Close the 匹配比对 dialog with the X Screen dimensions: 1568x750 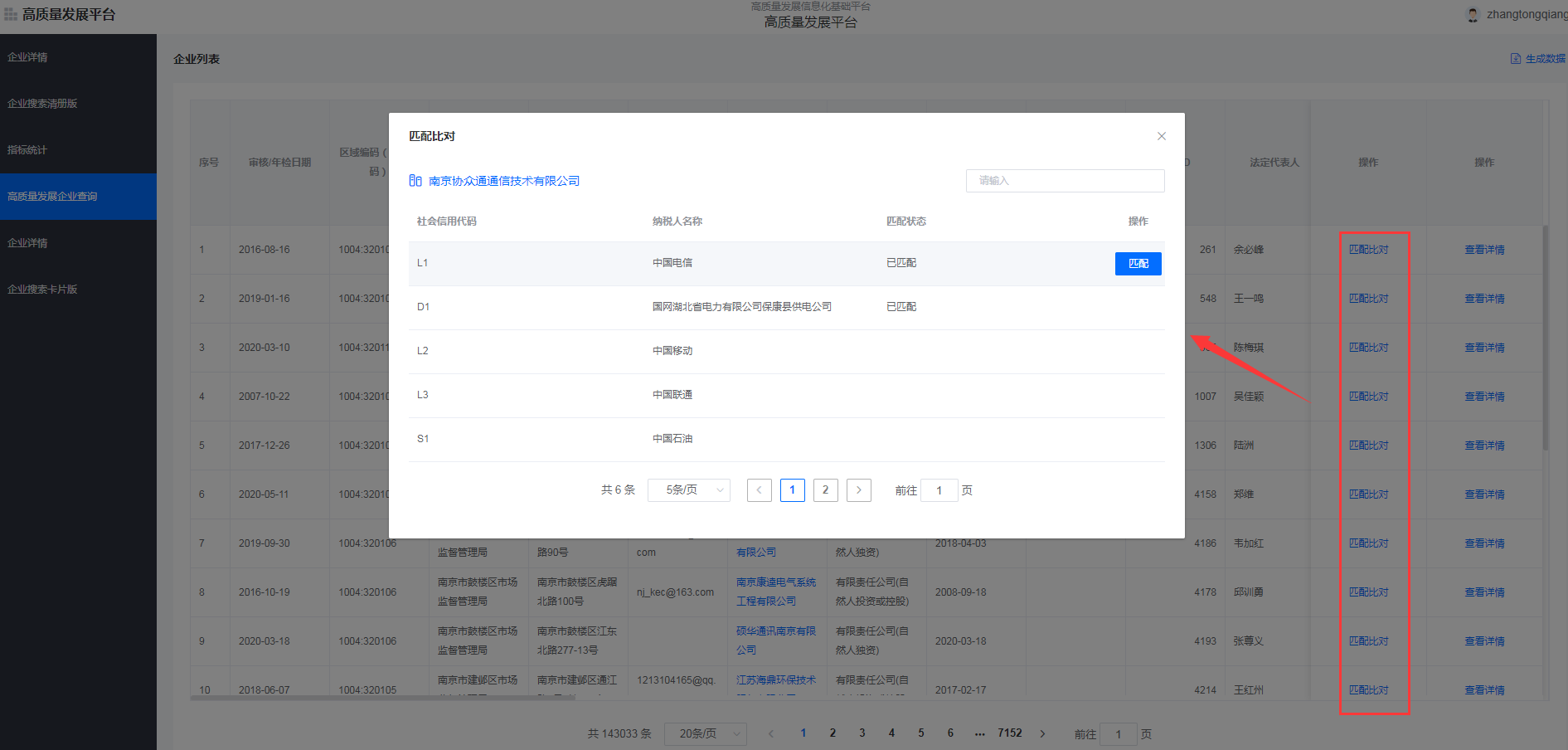[1162, 136]
